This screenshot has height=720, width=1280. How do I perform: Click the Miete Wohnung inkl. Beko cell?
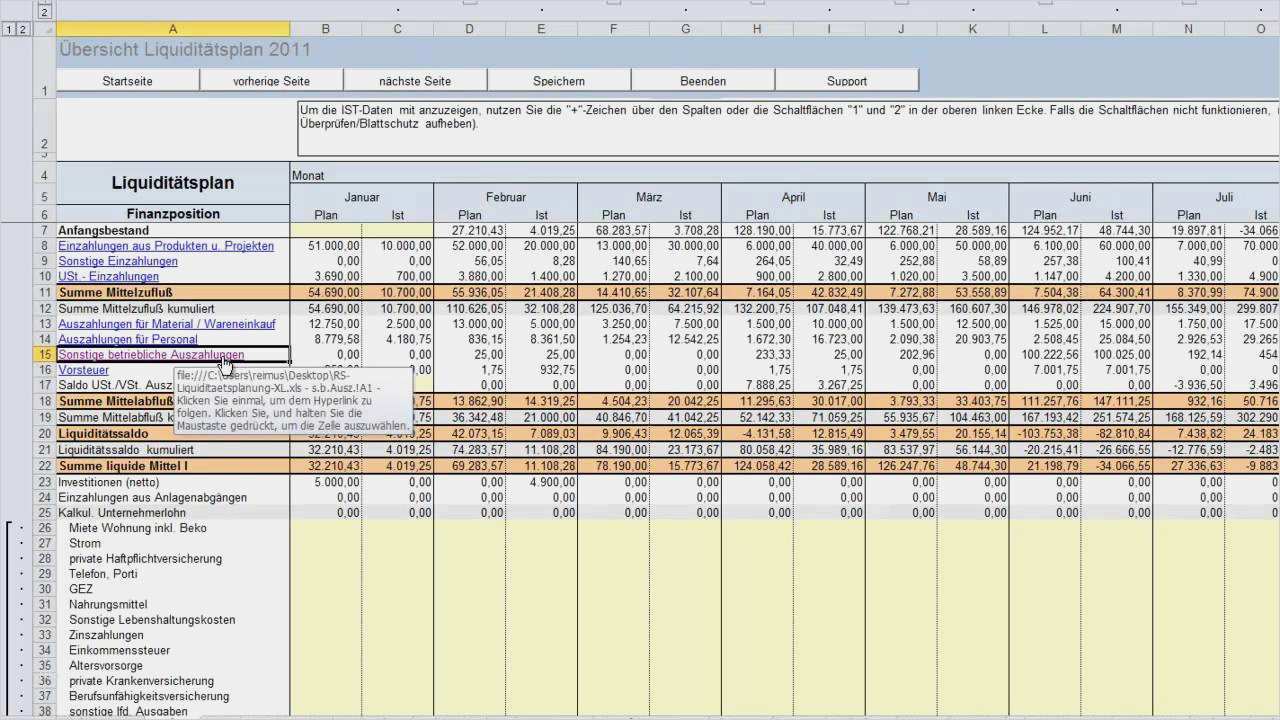[138, 528]
